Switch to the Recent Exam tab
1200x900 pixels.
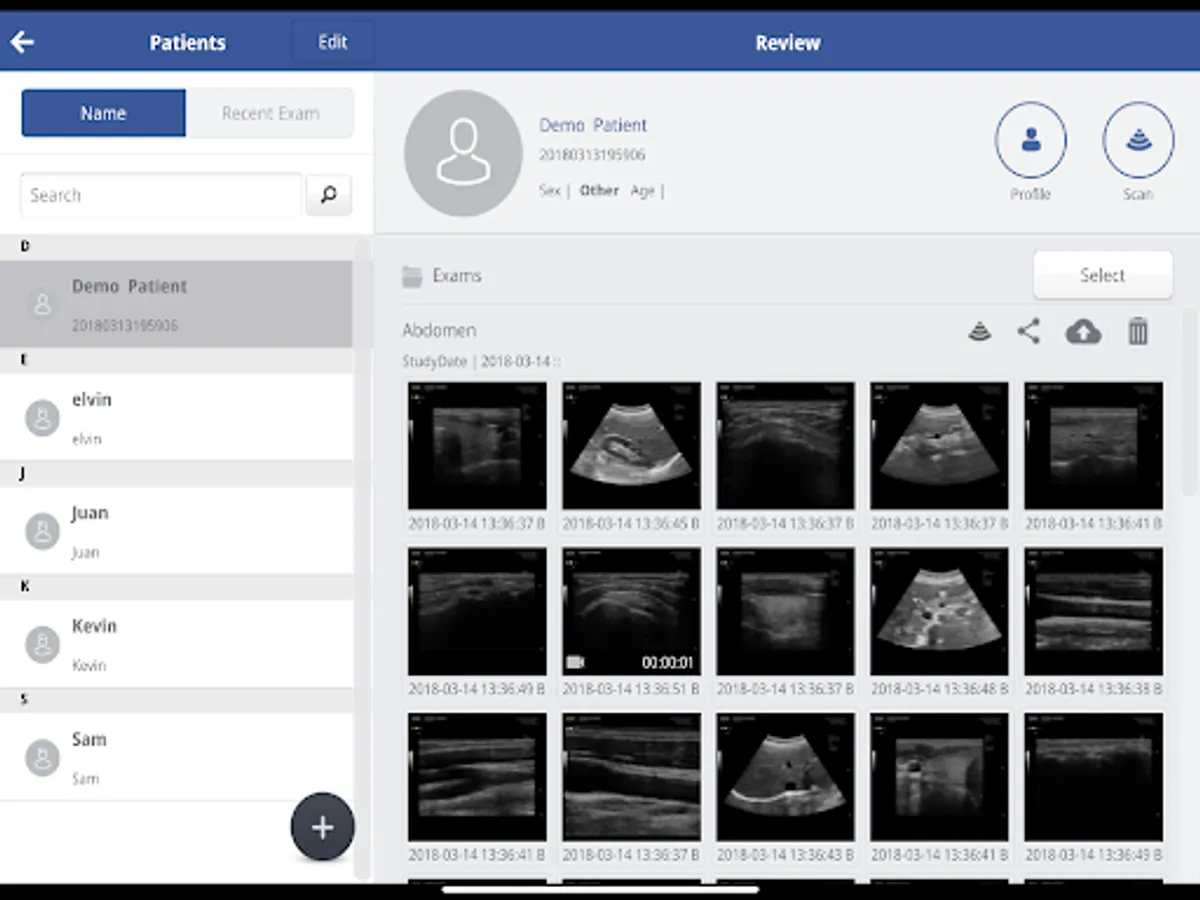point(270,113)
